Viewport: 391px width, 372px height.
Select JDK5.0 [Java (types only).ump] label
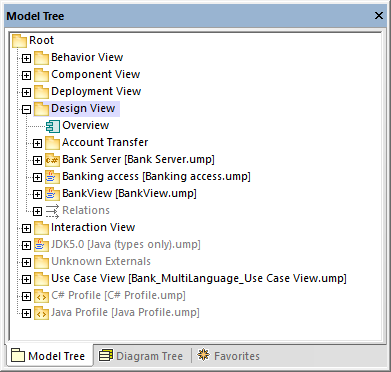pyautogui.click(x=126, y=244)
